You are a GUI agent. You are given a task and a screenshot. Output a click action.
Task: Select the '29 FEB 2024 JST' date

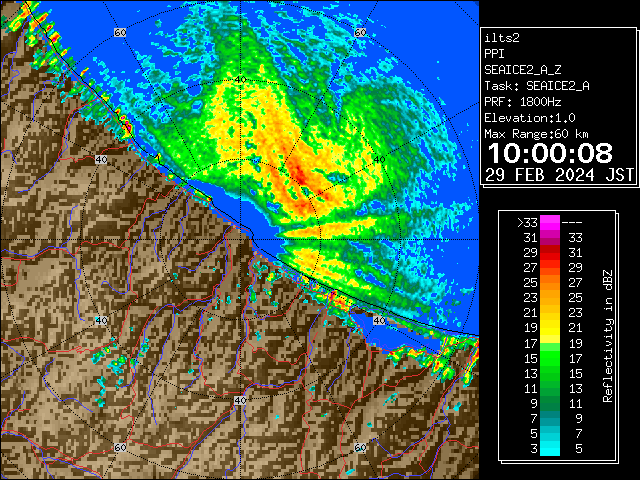click(559, 175)
